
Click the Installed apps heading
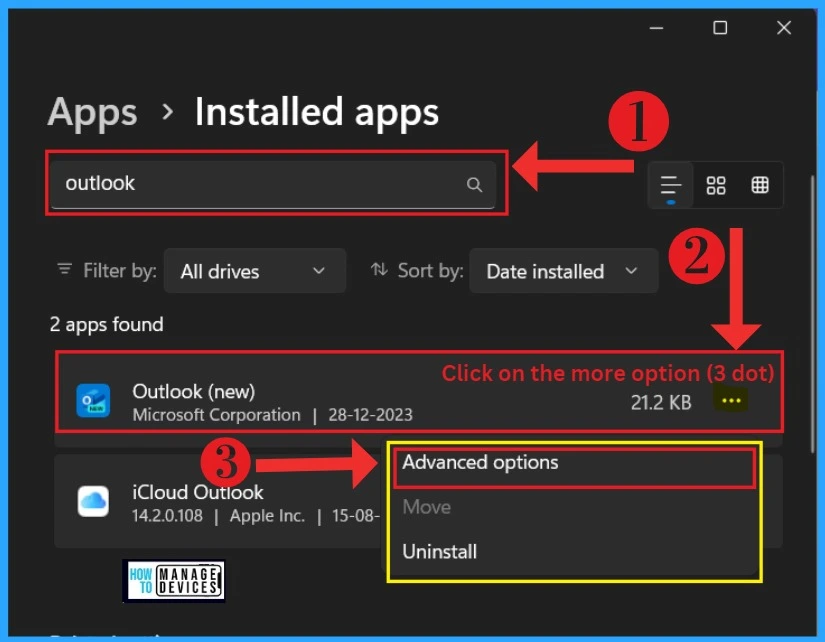317,112
